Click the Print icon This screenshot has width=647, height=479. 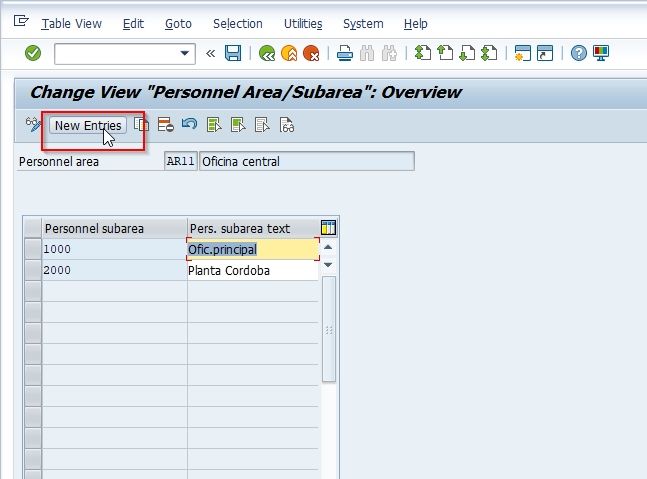click(x=345, y=54)
